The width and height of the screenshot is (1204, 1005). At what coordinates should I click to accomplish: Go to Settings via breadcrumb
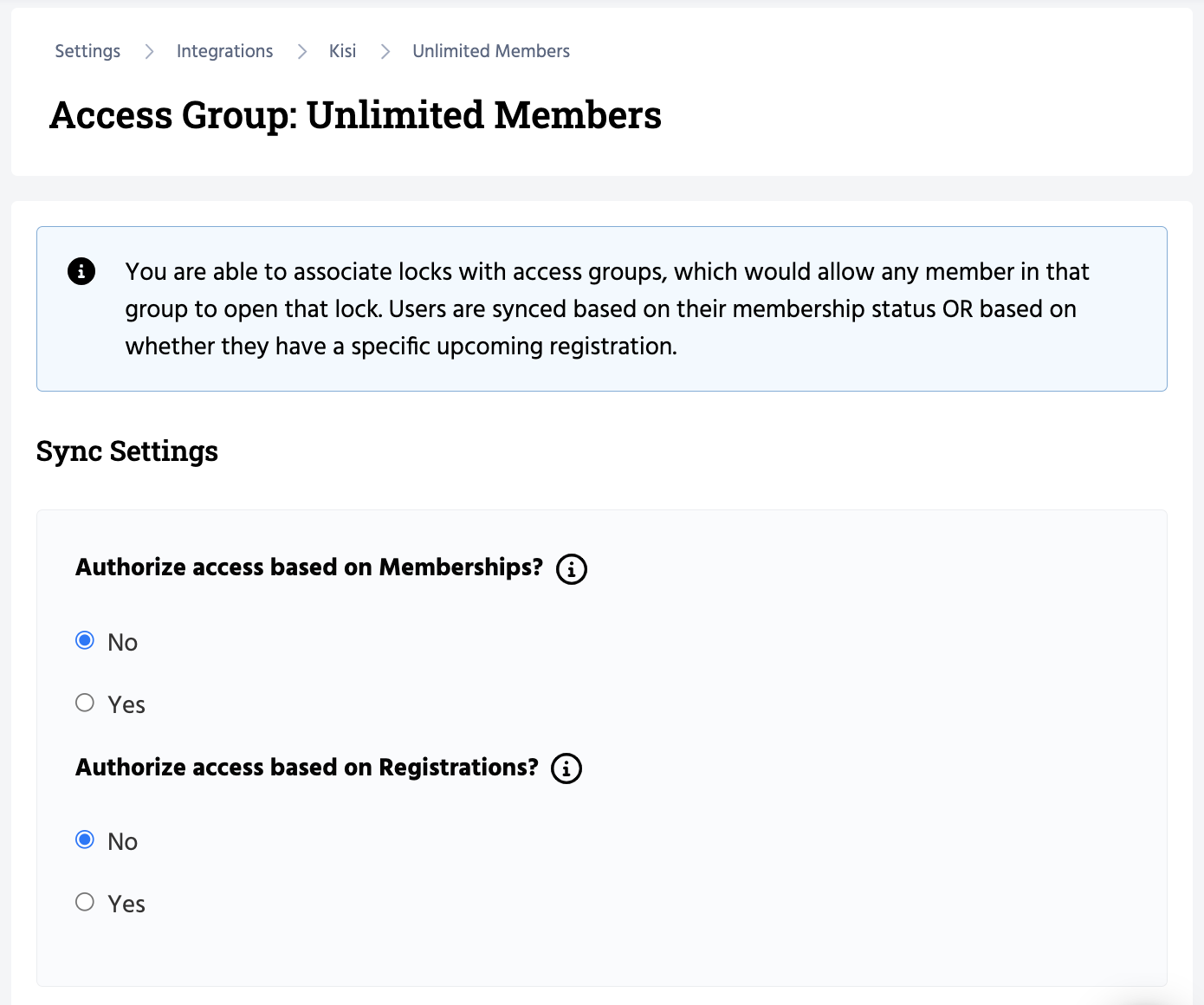pyautogui.click(x=87, y=51)
